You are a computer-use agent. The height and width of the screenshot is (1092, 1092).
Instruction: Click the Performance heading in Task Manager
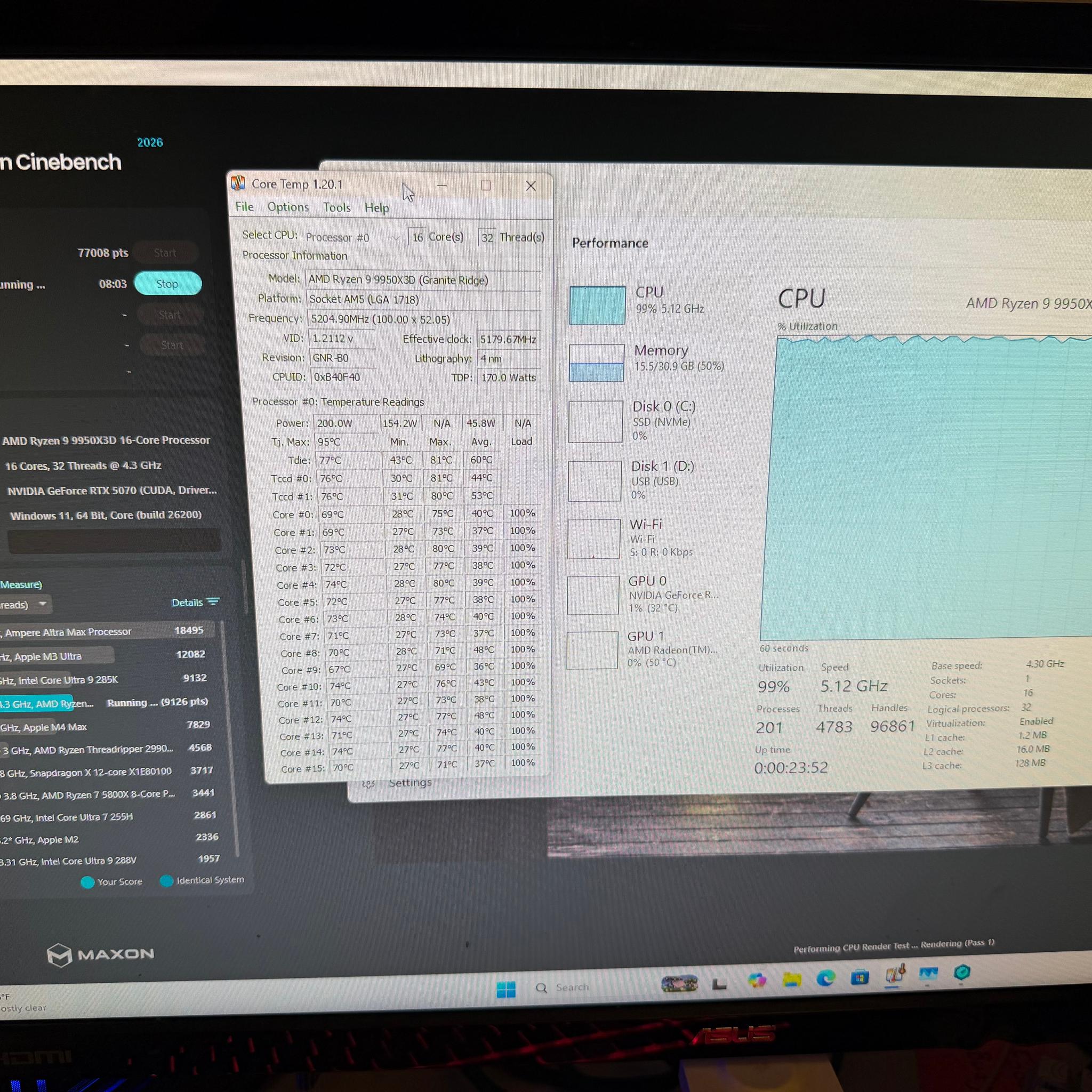tap(610, 243)
